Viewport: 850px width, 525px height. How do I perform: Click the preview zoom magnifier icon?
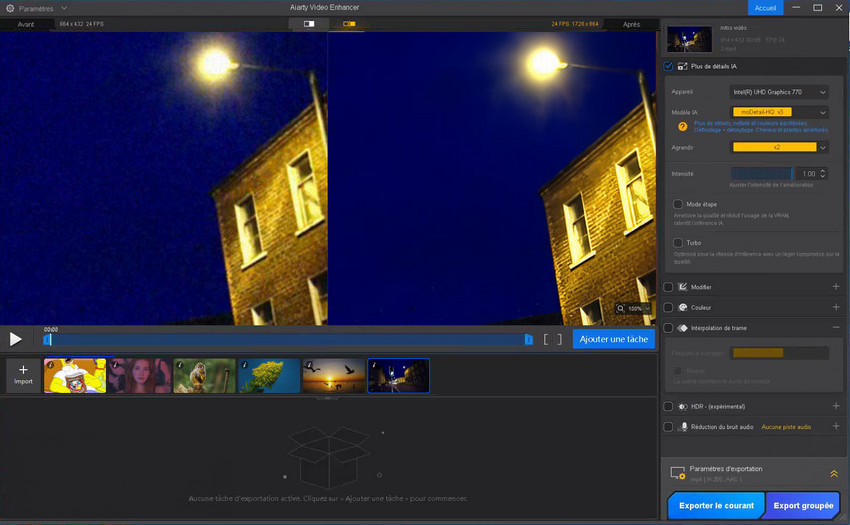click(620, 308)
